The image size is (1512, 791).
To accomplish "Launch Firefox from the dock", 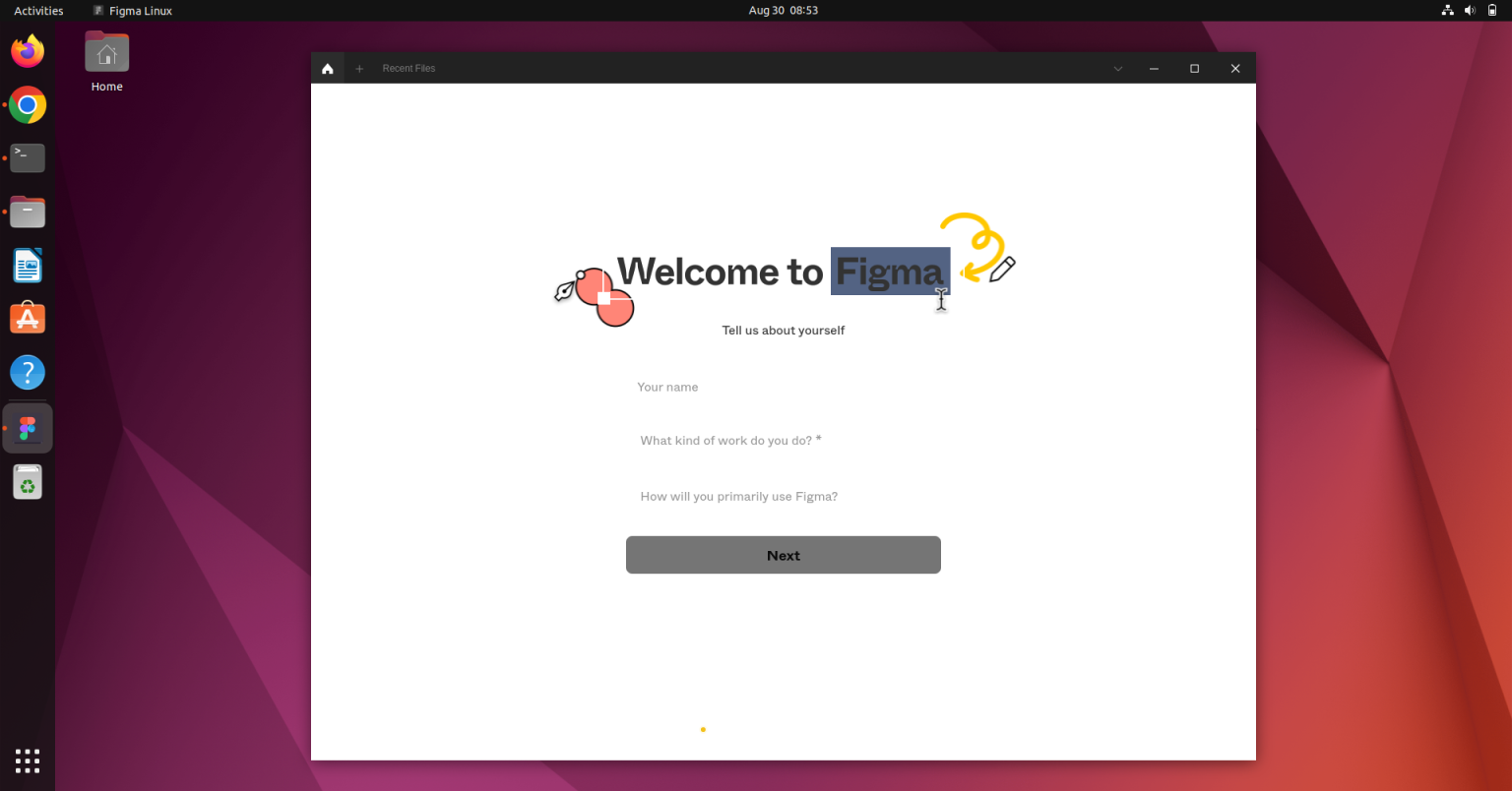I will (28, 51).
